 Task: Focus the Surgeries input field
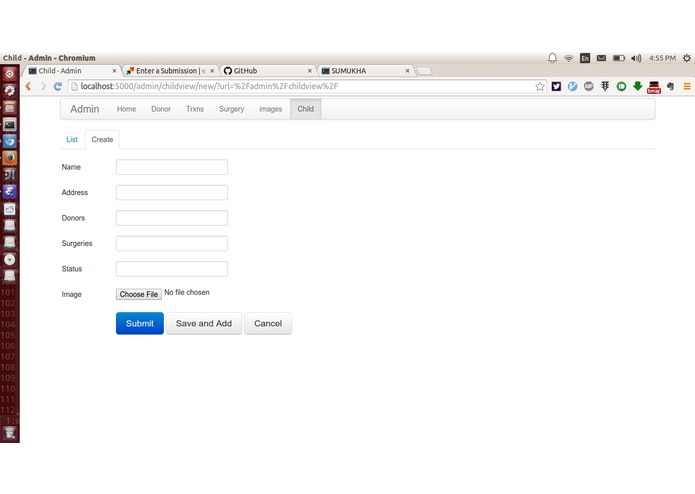(x=172, y=243)
